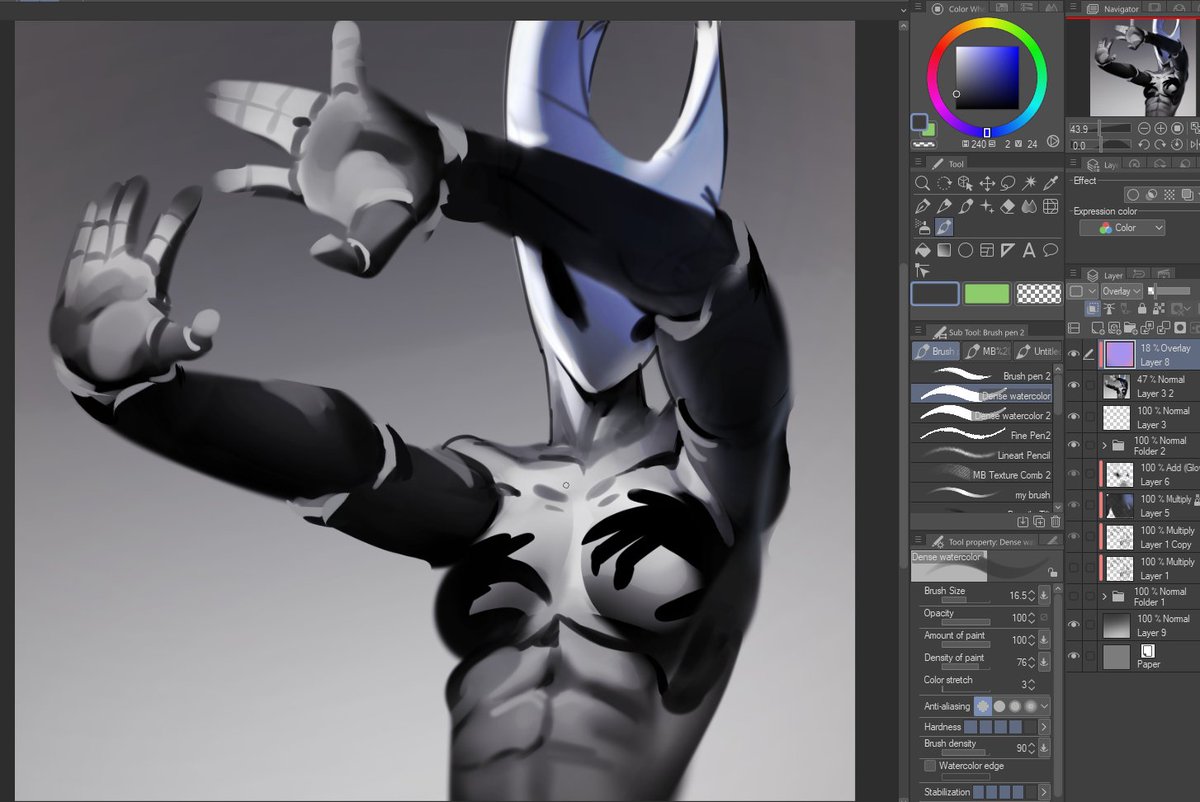1200x802 pixels.
Task: Select the Zoom magnifier tool
Action: click(x=922, y=183)
